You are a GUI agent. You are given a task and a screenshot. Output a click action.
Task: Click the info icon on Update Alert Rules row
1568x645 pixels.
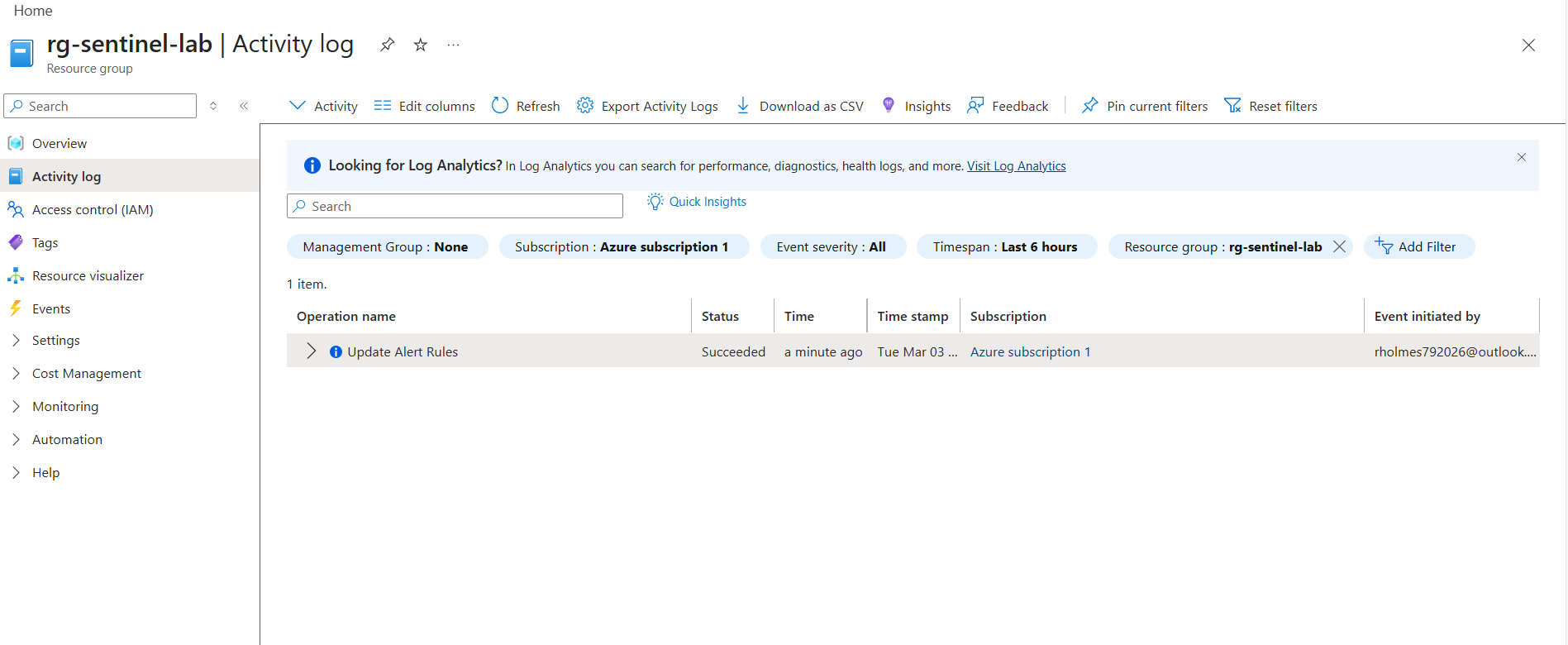click(336, 352)
